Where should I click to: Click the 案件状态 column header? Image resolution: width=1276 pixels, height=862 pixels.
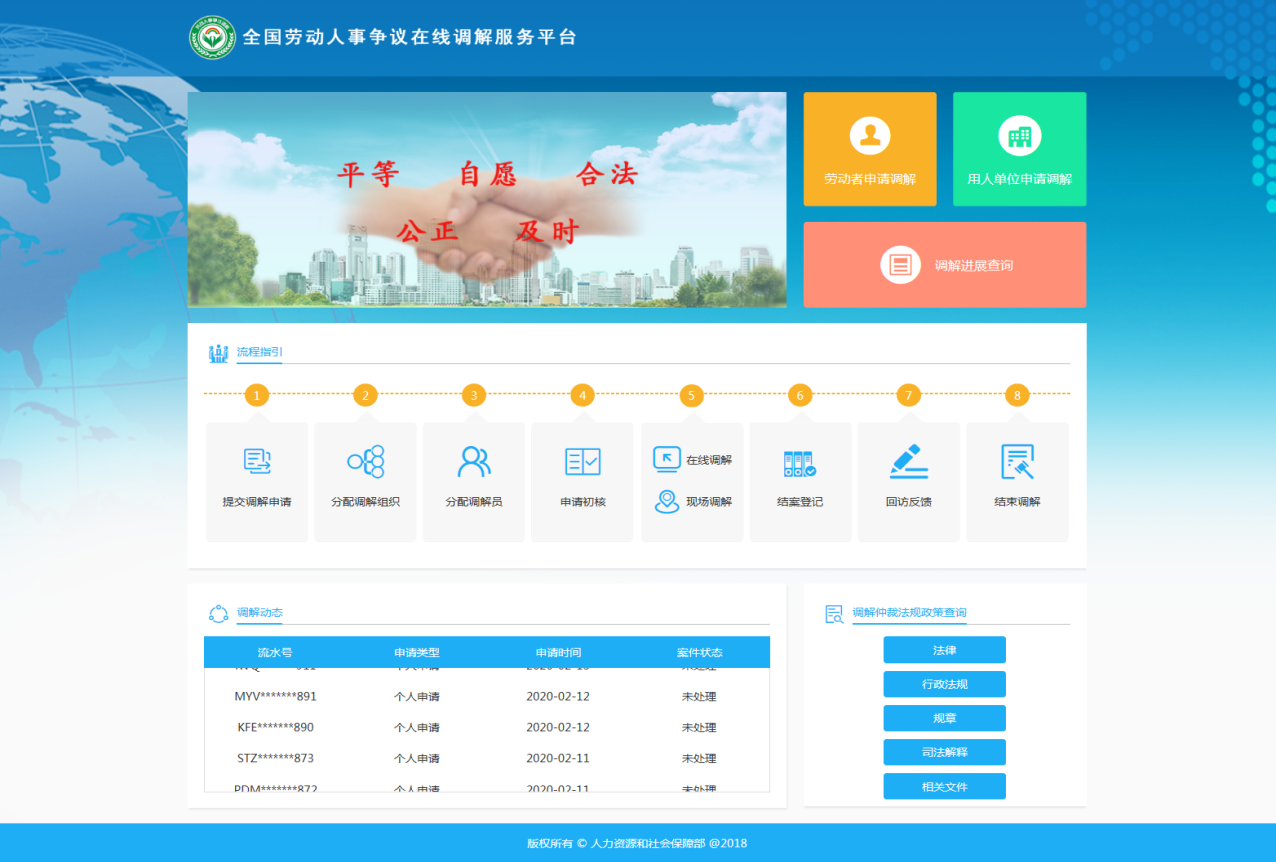[x=699, y=652]
